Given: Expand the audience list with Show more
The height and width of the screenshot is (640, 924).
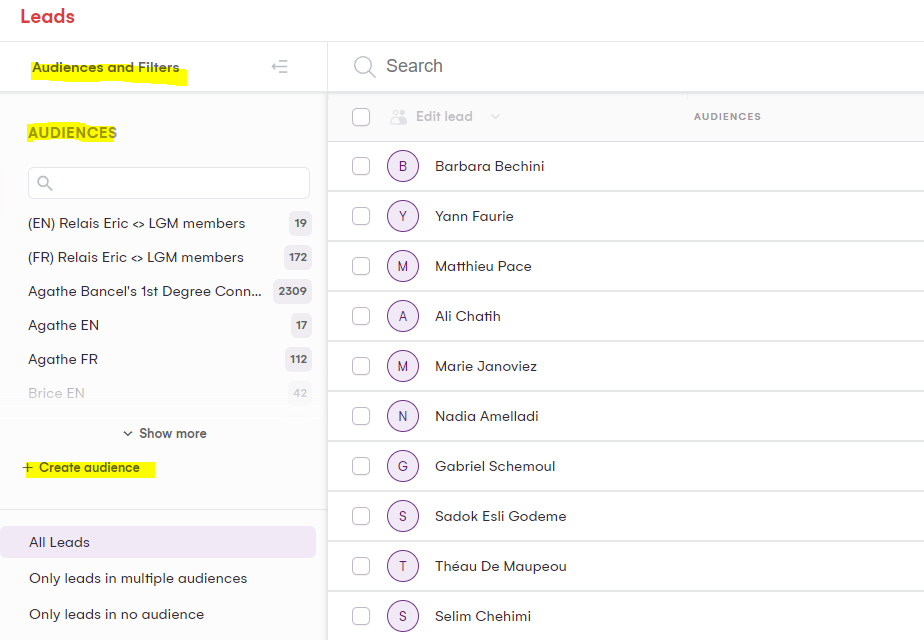Looking at the screenshot, I should tap(165, 433).
